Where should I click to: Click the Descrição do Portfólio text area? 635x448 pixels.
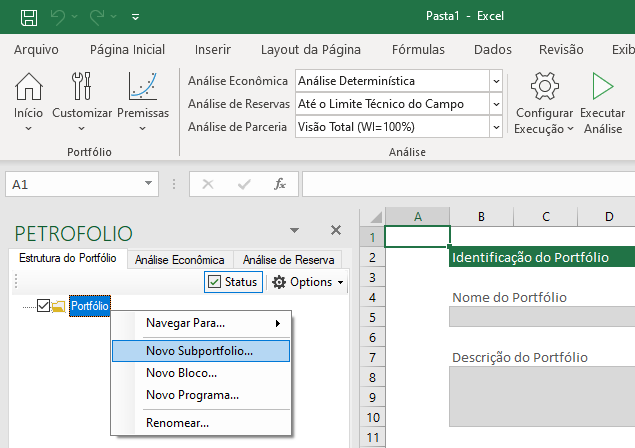542,396
